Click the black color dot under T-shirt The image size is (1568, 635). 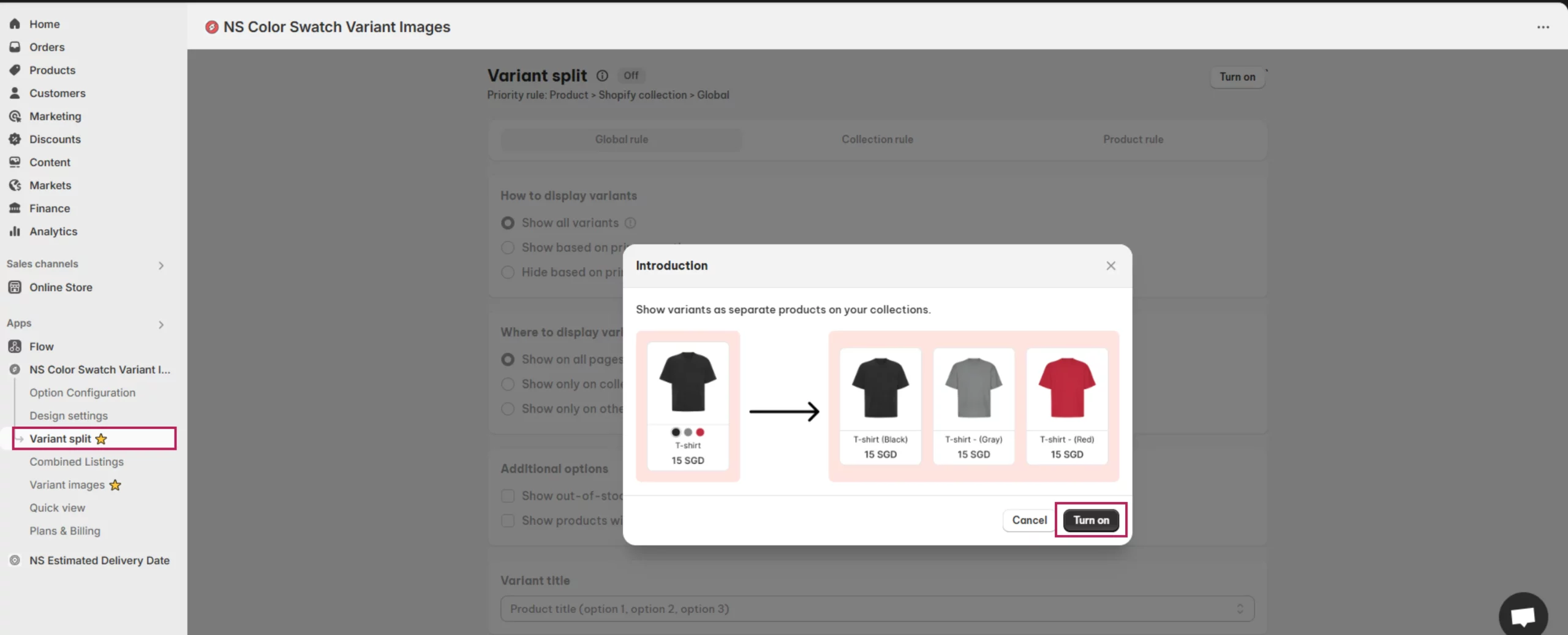point(676,432)
